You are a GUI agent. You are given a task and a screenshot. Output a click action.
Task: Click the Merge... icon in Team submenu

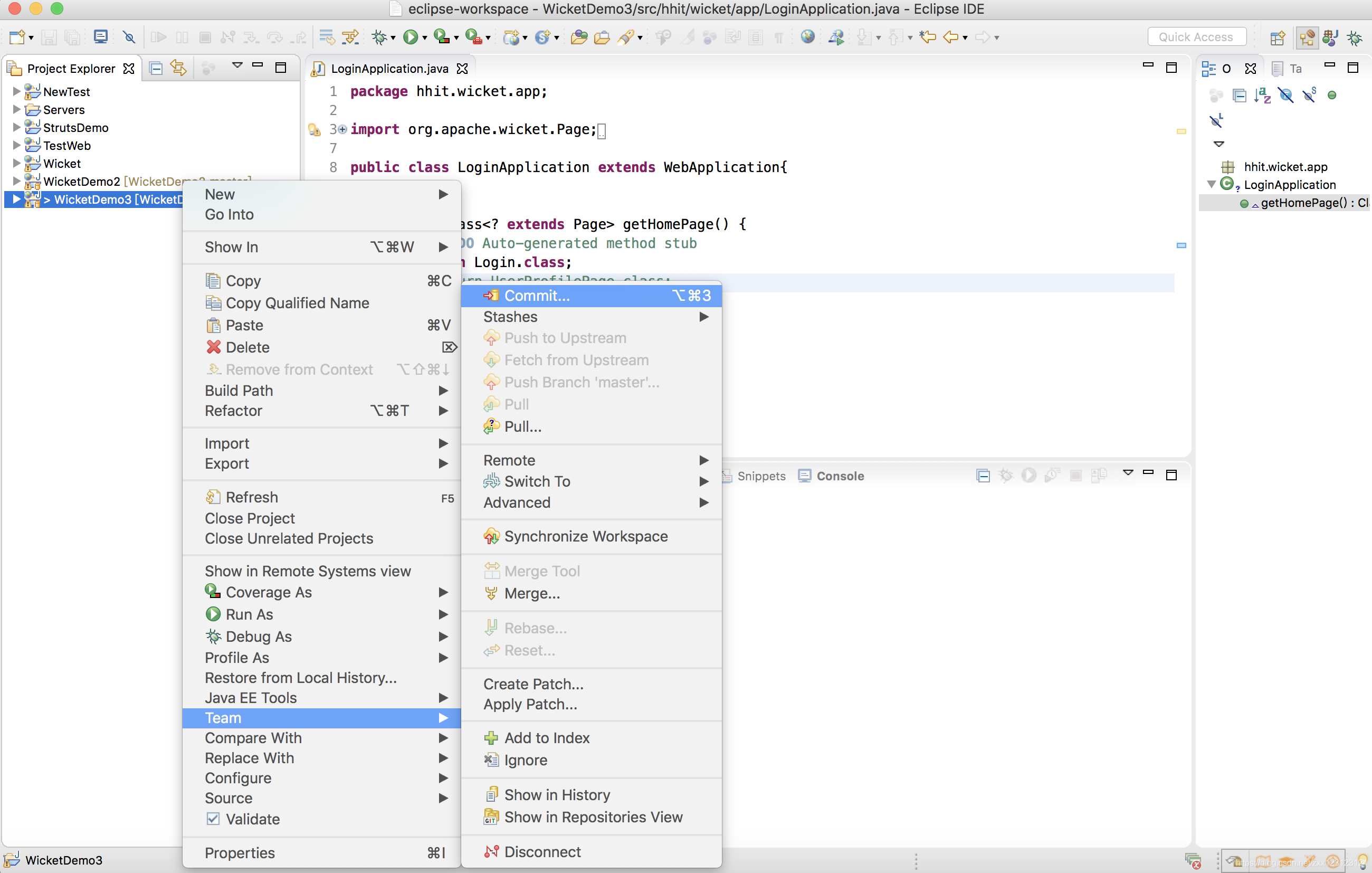pos(491,593)
